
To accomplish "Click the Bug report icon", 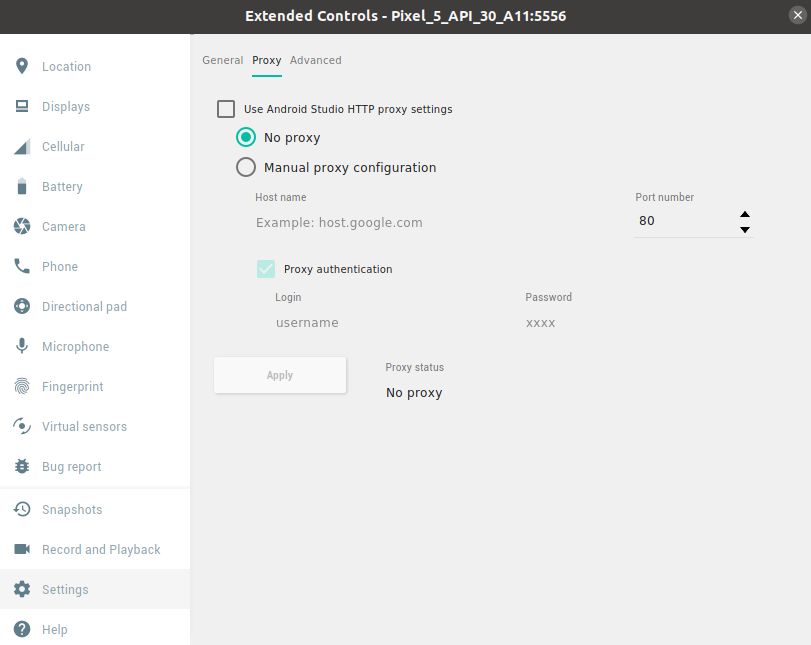I will [x=21, y=467].
